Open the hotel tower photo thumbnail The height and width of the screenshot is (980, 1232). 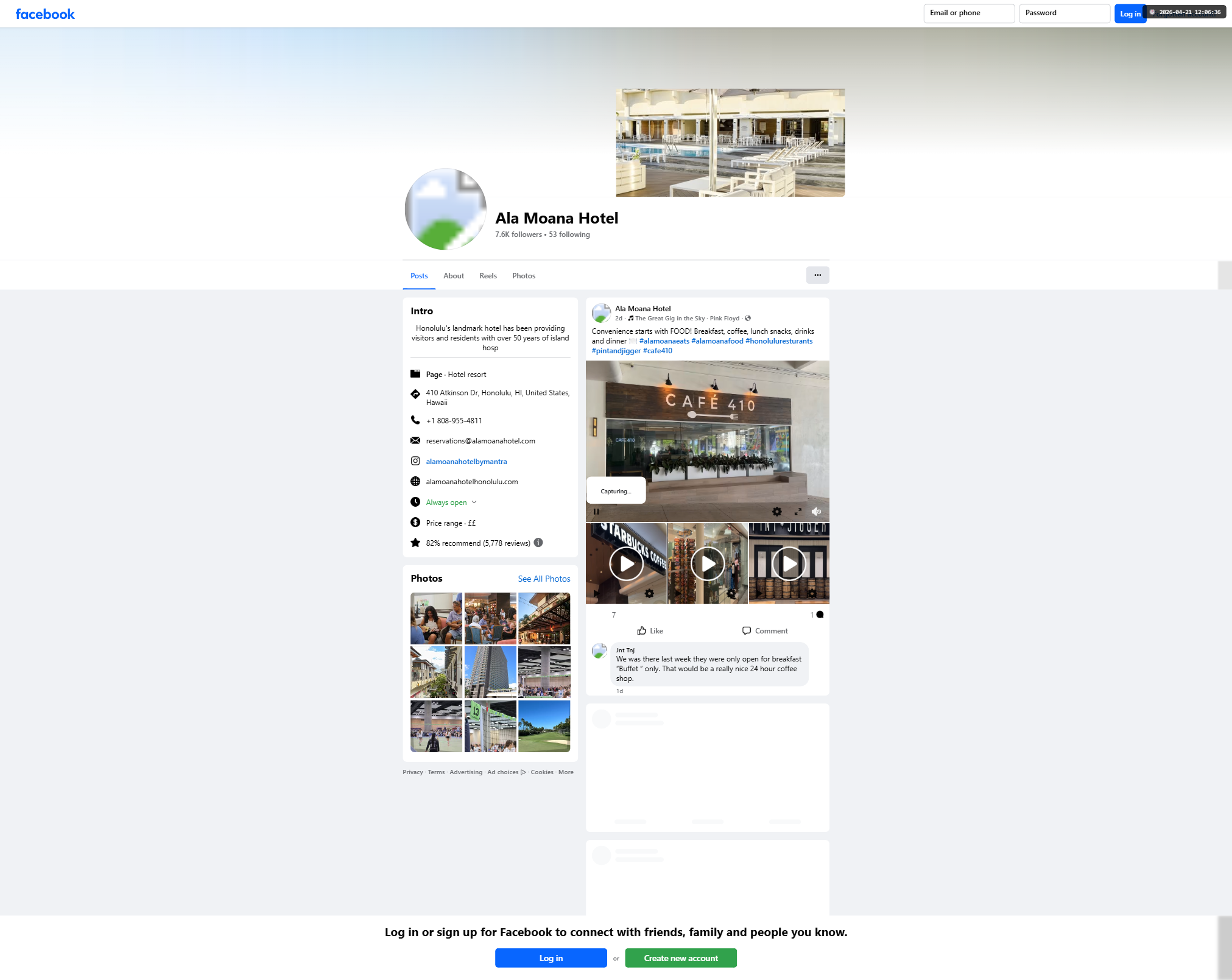click(x=490, y=672)
